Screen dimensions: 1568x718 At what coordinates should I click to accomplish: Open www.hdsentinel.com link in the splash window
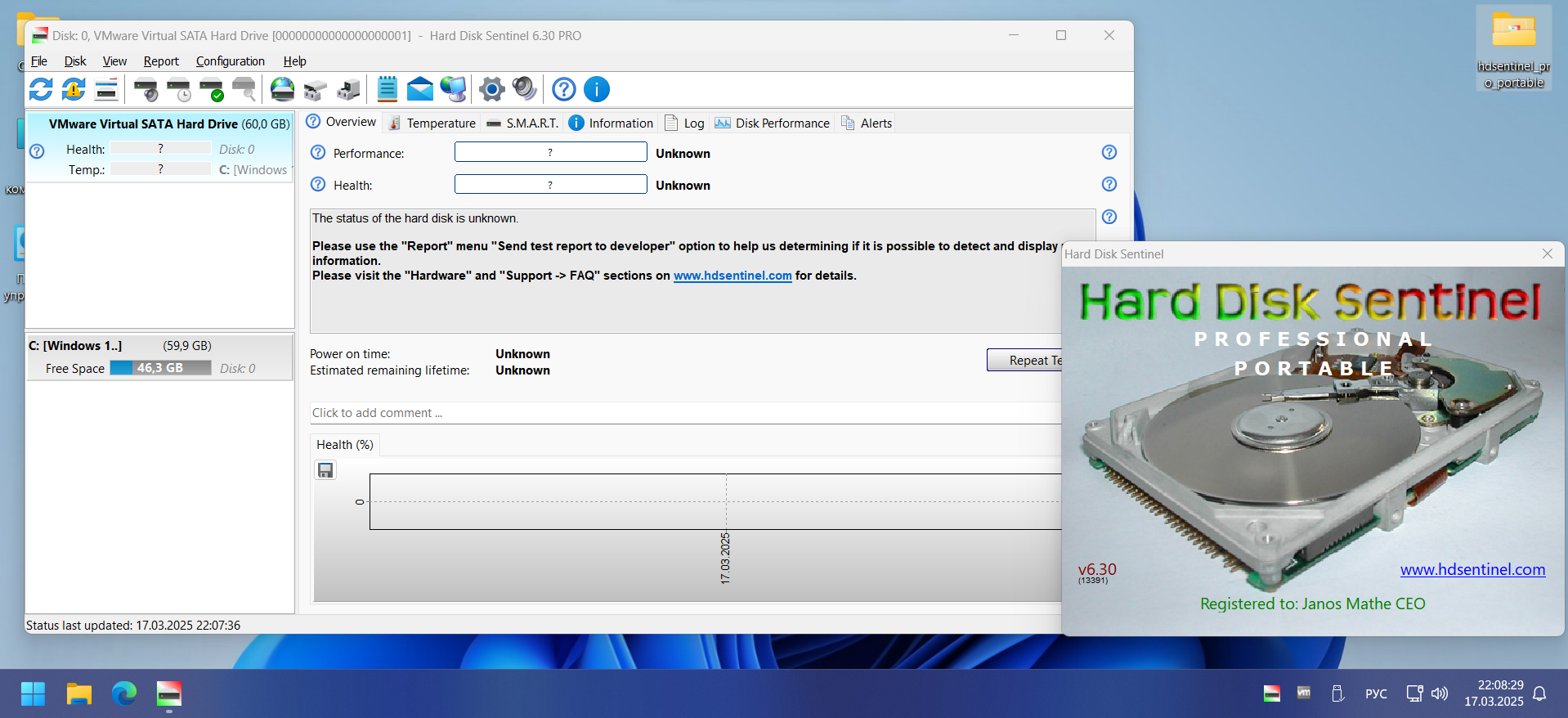[1472, 569]
